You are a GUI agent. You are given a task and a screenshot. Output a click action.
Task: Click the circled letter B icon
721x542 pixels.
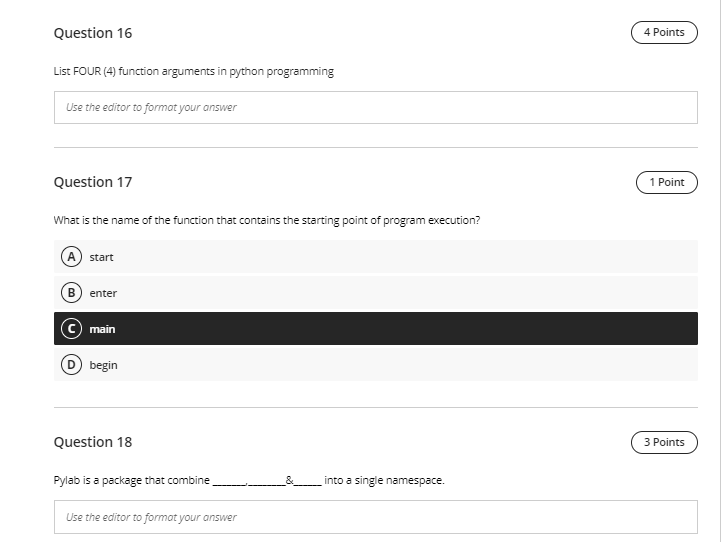71,292
